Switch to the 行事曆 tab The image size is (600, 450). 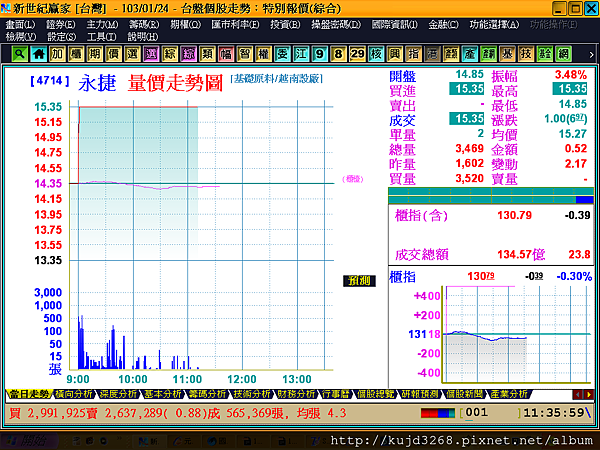coord(336,394)
